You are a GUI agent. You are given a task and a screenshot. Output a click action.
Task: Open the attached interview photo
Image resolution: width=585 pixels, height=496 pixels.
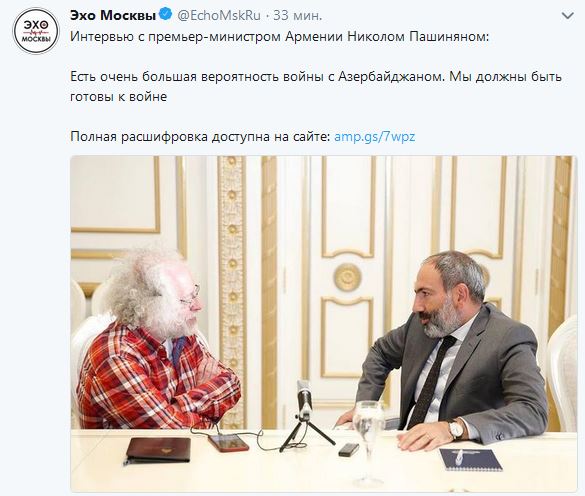point(323,324)
